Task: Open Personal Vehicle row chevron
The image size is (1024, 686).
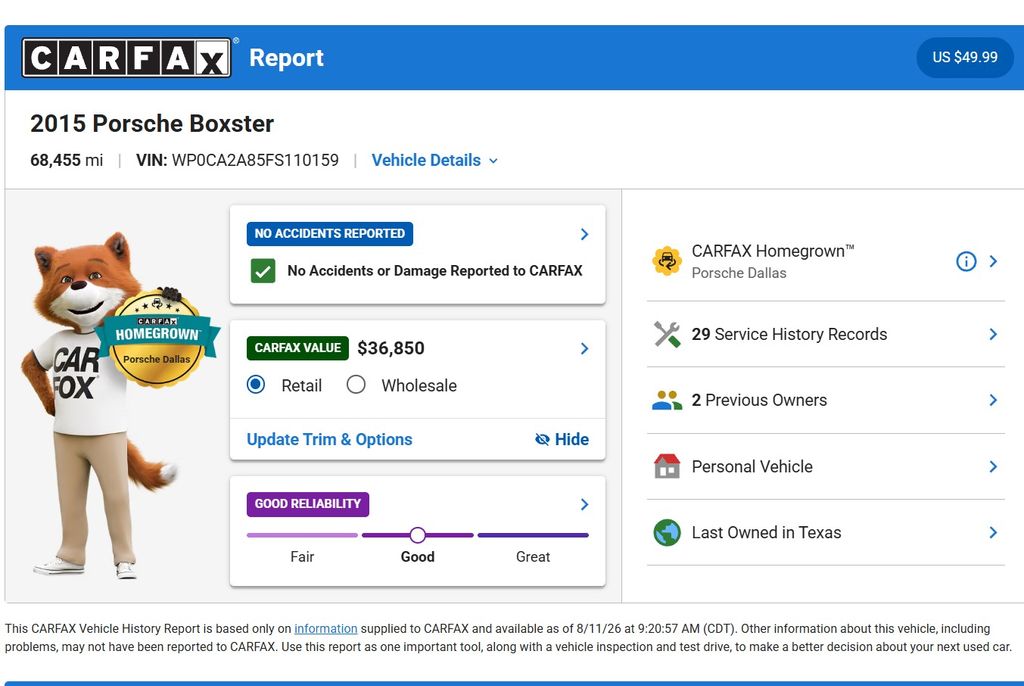Action: pos(993,466)
